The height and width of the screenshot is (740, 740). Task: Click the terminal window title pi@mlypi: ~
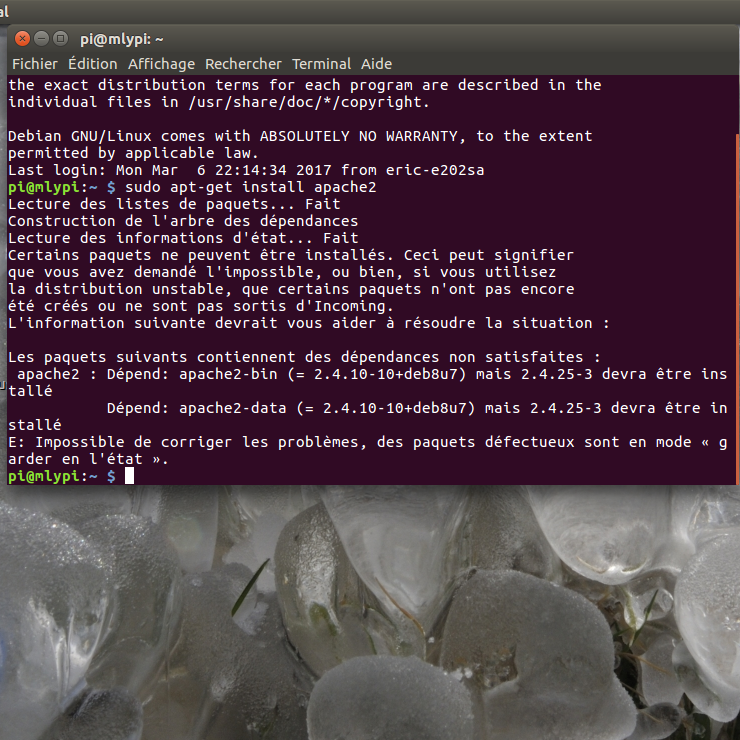pos(122,39)
